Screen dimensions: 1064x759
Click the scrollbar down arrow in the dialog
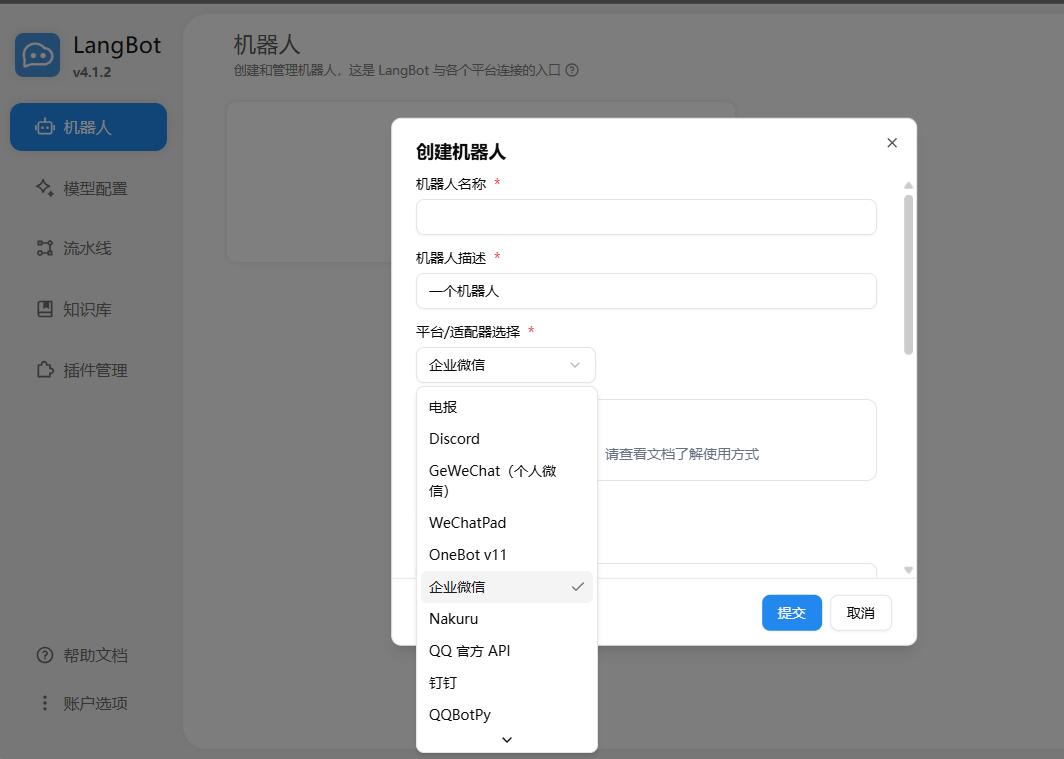click(x=908, y=570)
